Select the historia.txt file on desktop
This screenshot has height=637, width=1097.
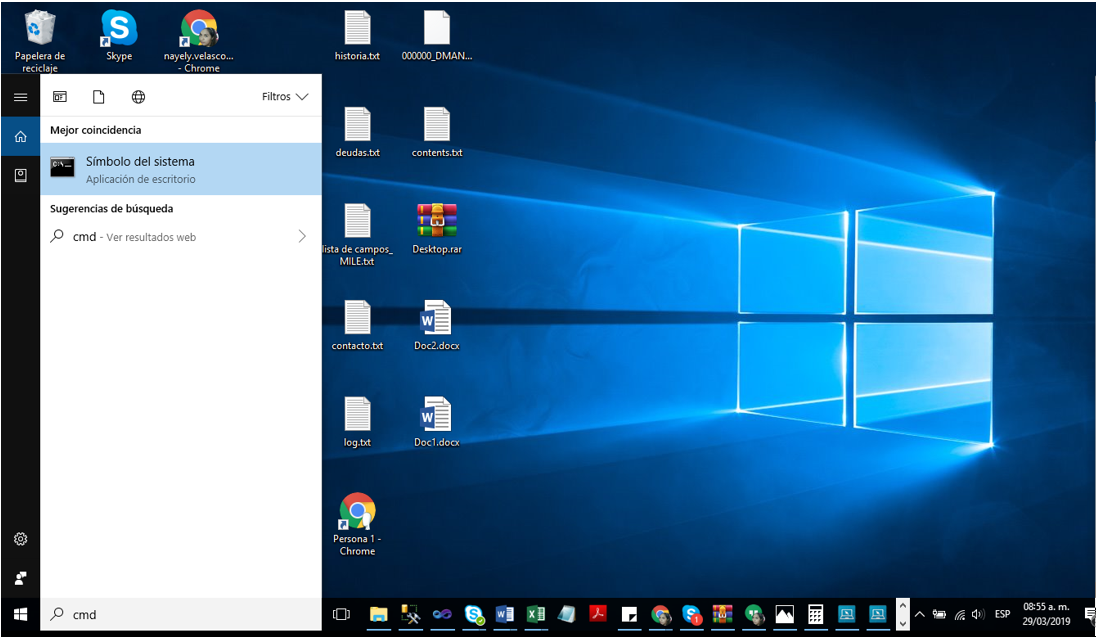[358, 36]
